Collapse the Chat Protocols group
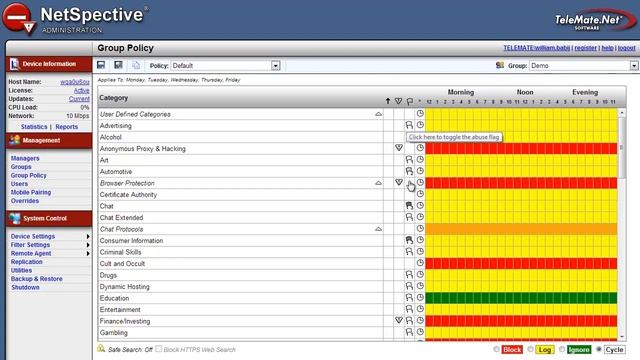 [x=378, y=229]
